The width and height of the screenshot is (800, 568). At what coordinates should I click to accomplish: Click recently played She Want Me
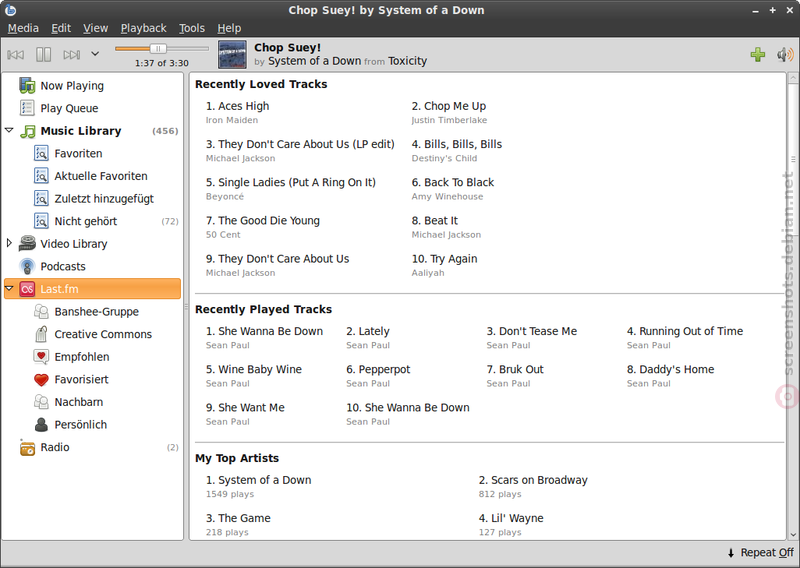pyautogui.click(x=245, y=408)
